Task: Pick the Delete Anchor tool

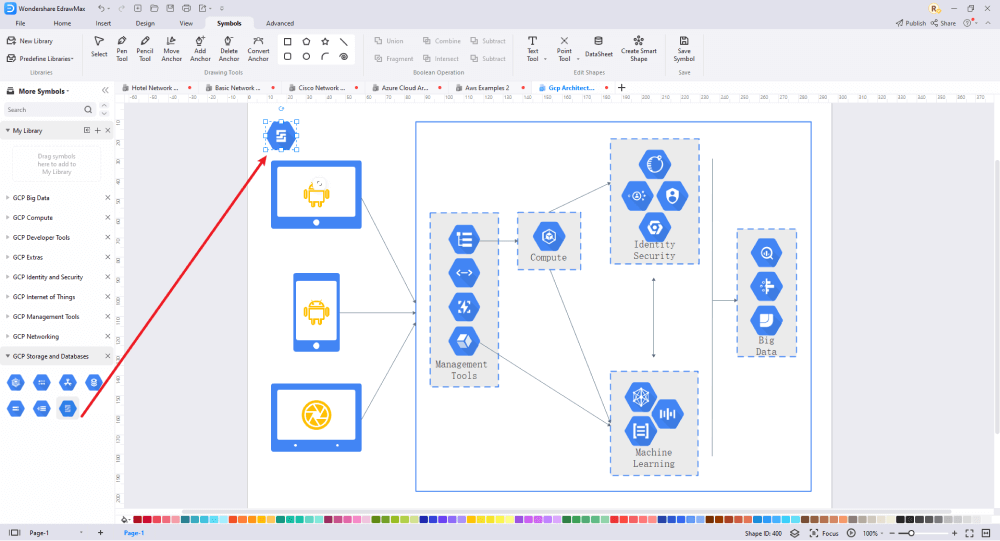Action: click(x=228, y=48)
